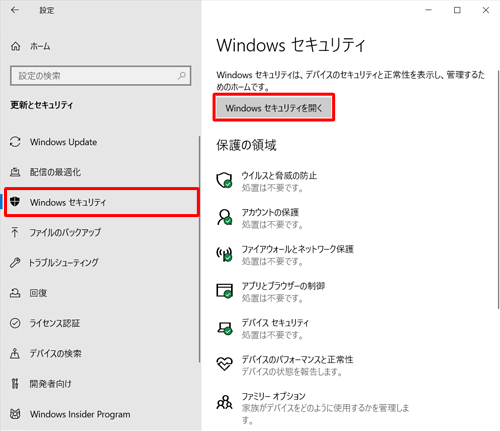Click the Windows Insider Program cat icon
Viewport: 500px width, 431px height.
[15, 414]
